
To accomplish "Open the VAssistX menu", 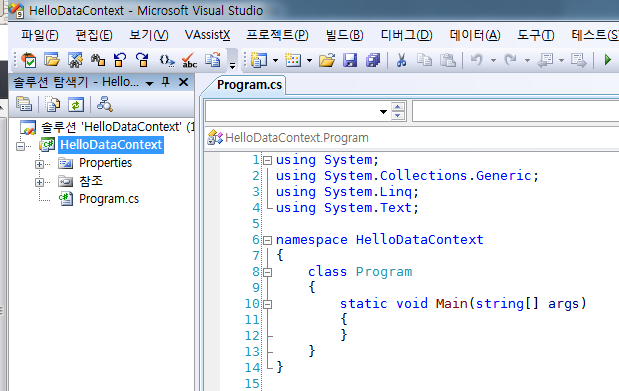I will [207, 35].
